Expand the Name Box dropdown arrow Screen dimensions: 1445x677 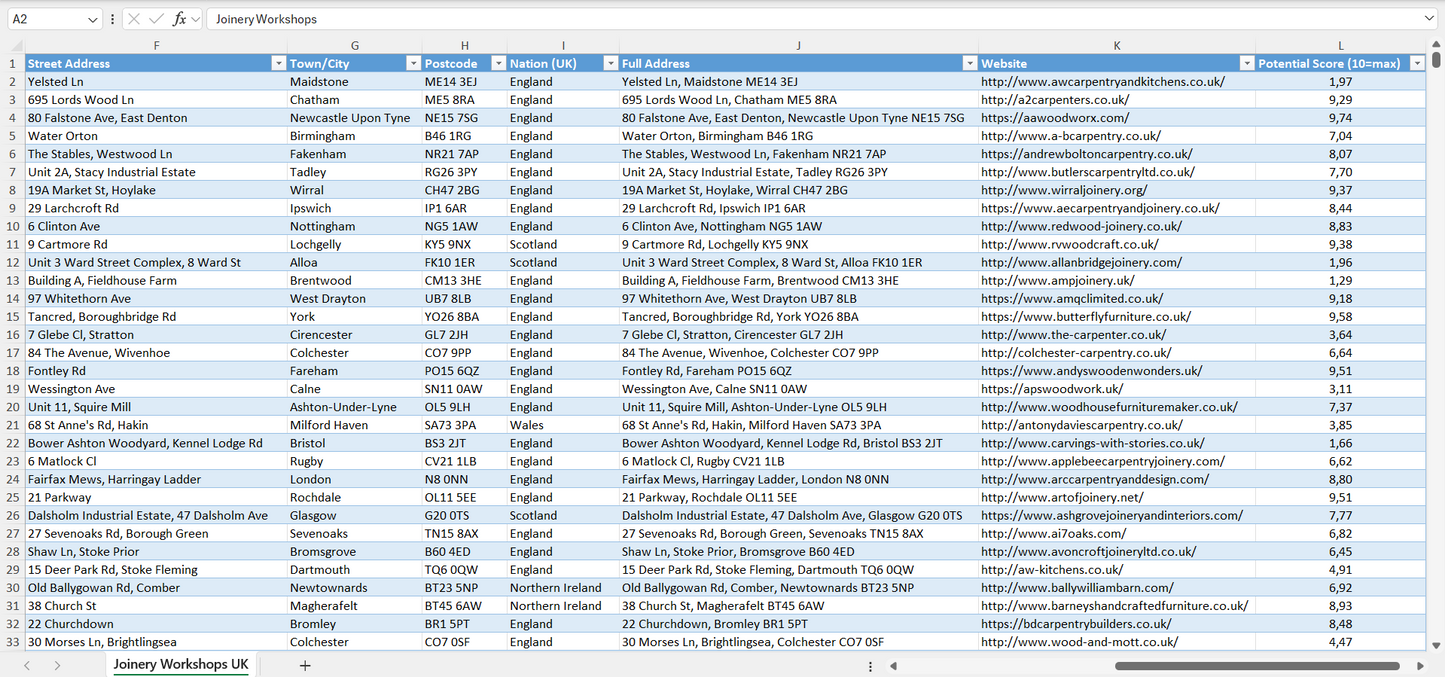[93, 19]
